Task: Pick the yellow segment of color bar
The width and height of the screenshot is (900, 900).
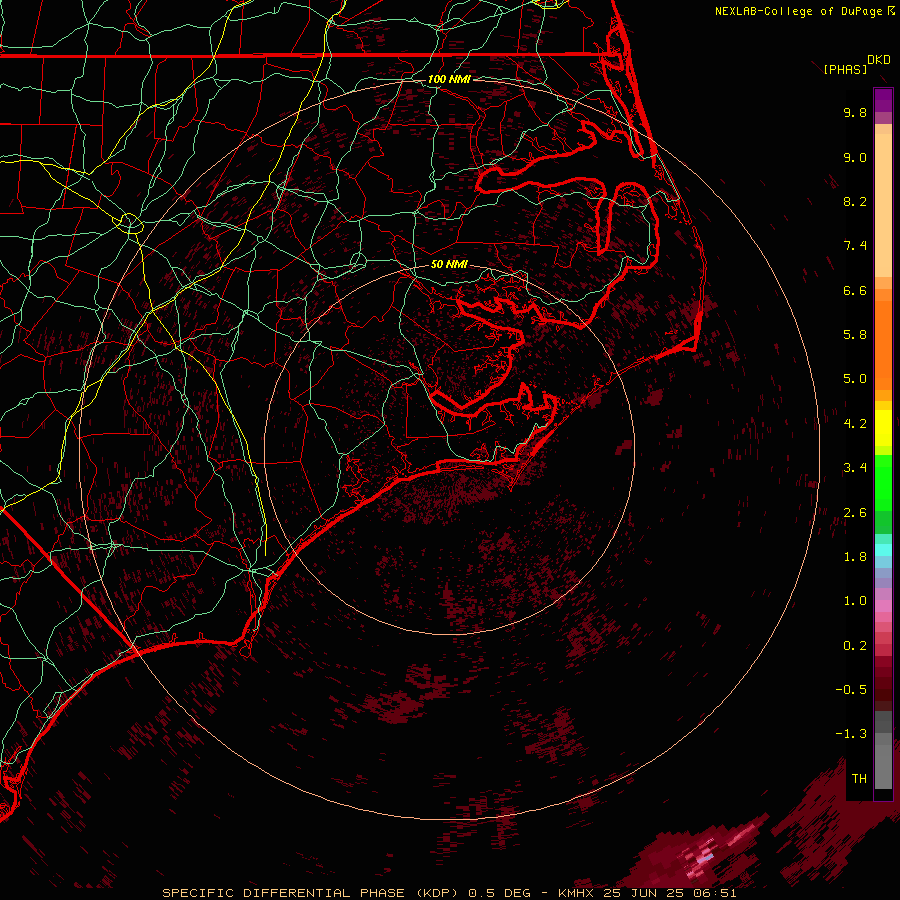Action: [883, 428]
